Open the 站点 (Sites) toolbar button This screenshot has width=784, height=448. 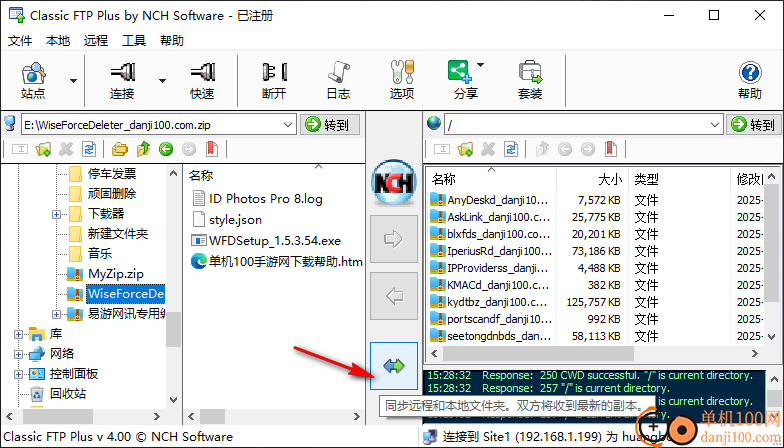pos(34,81)
